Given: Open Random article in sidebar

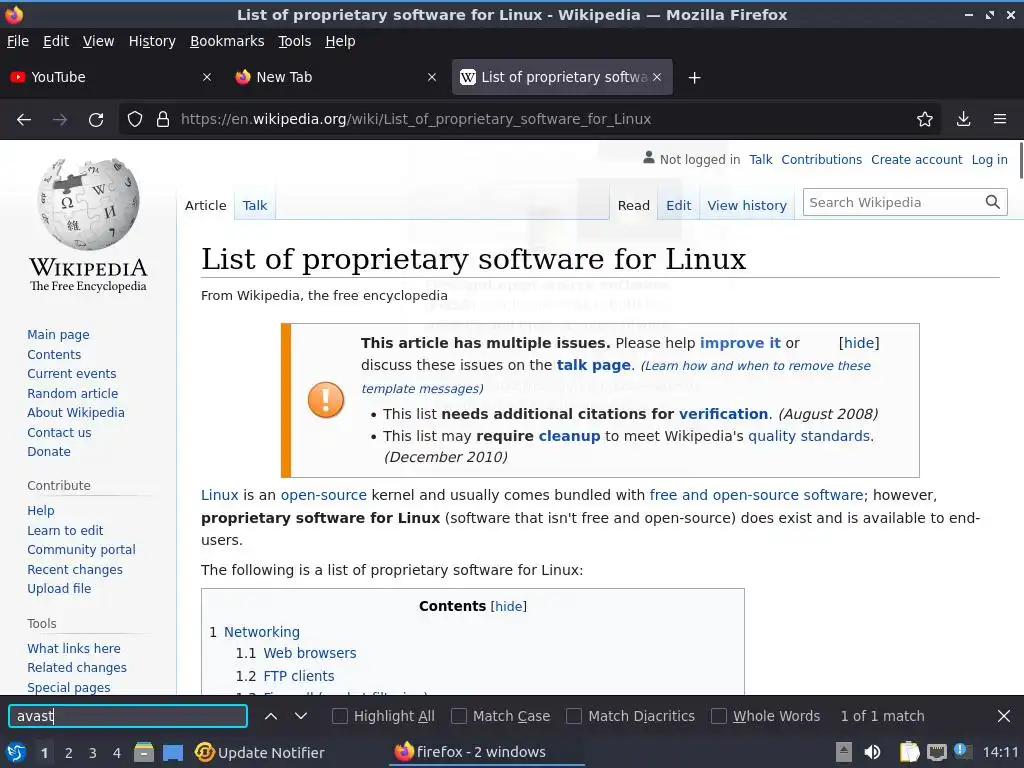Looking at the screenshot, I should tap(72, 393).
